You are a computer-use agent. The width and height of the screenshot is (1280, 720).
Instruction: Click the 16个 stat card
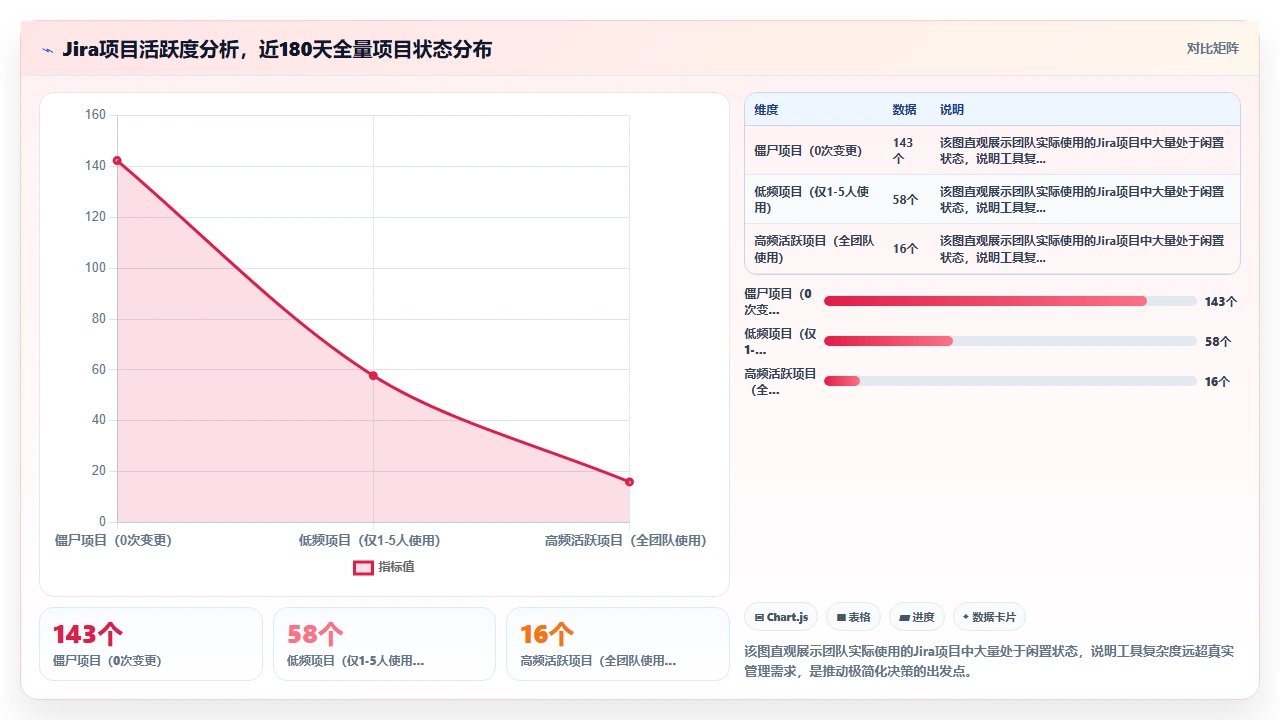pos(618,644)
